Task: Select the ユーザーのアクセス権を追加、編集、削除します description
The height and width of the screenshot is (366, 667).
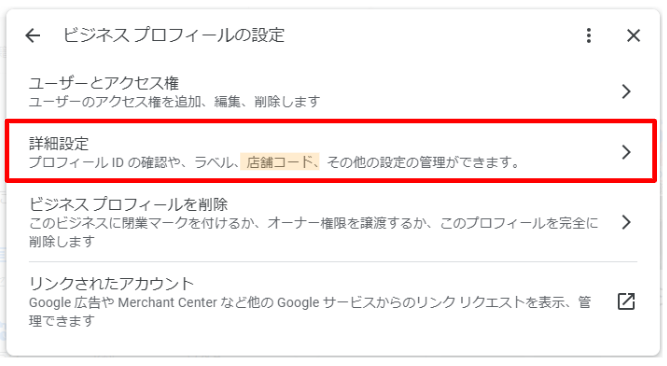Action: (x=174, y=102)
